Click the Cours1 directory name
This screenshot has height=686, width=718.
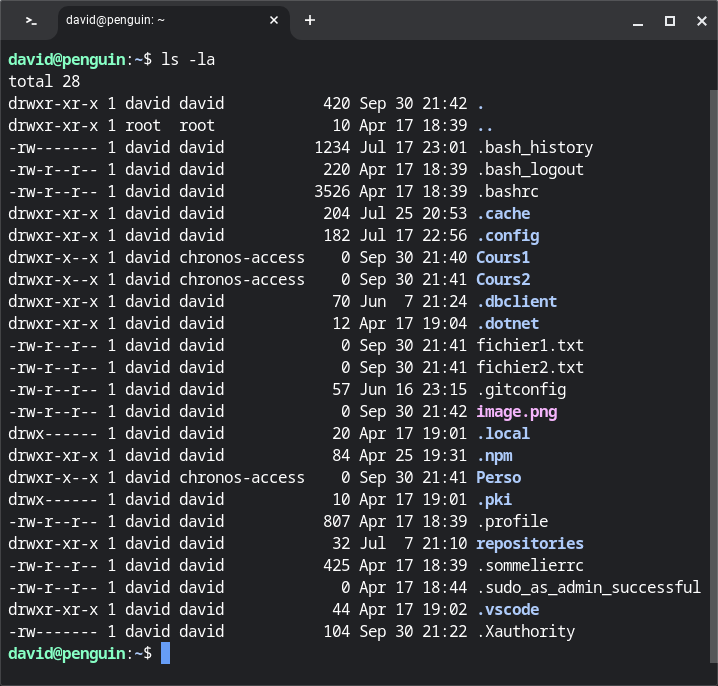pyautogui.click(x=503, y=257)
